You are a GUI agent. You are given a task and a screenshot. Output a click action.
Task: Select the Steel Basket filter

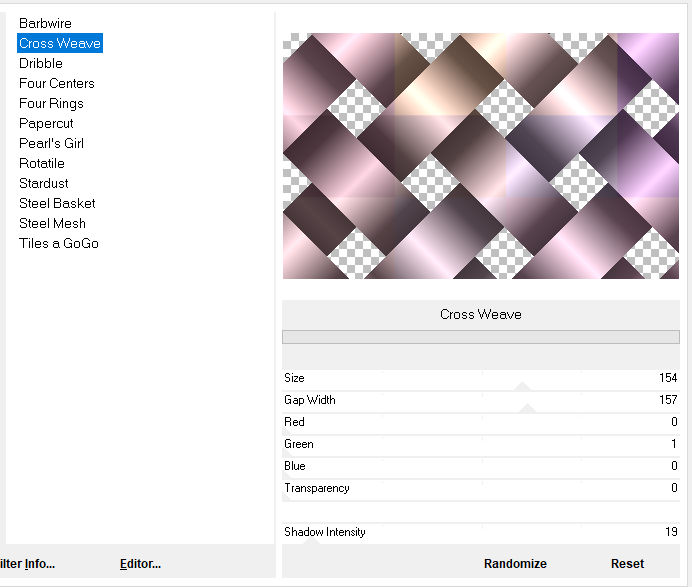(57, 203)
